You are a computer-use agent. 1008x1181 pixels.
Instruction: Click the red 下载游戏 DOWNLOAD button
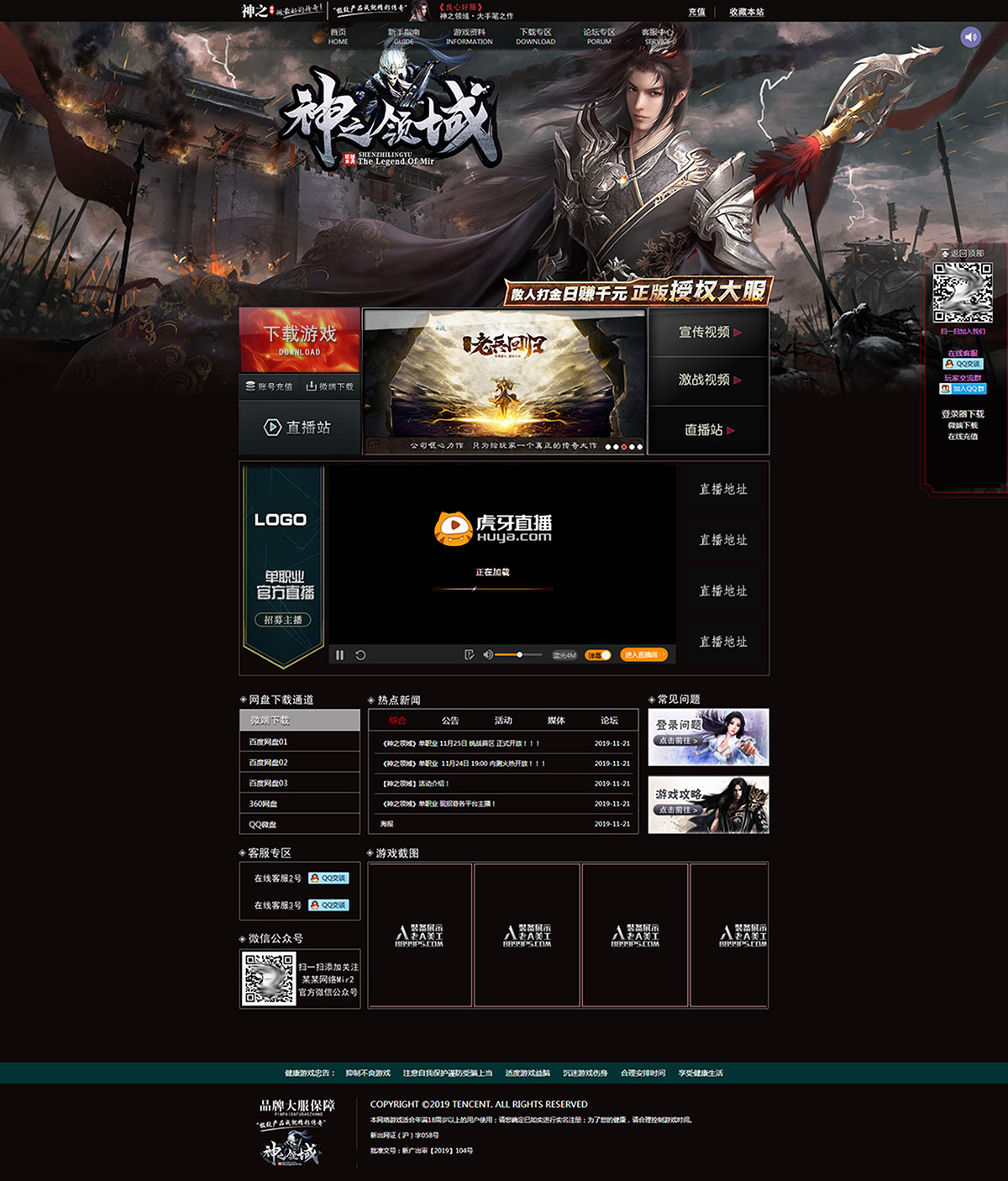pos(300,339)
